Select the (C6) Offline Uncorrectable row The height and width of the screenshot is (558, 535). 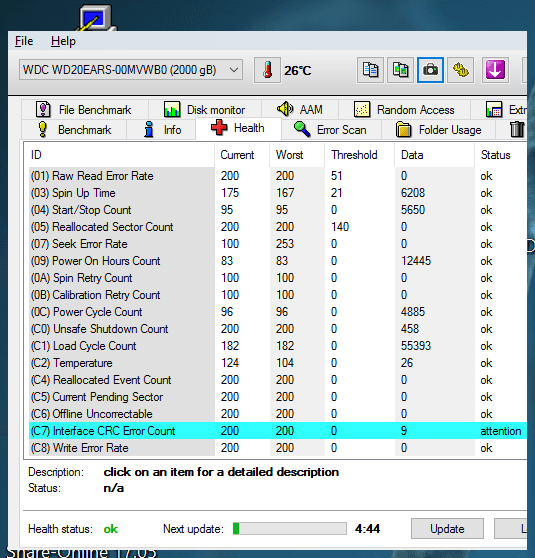tap(278, 414)
